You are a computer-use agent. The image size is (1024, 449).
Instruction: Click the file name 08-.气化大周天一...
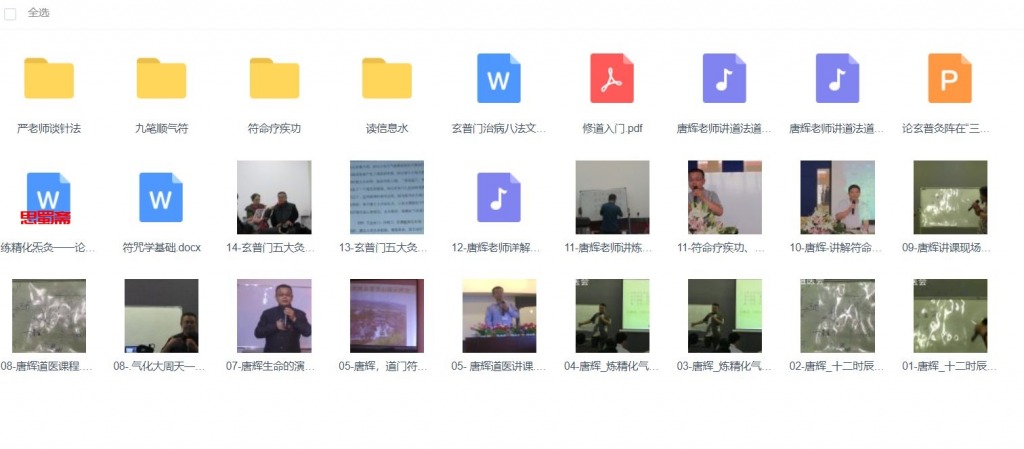point(161,366)
